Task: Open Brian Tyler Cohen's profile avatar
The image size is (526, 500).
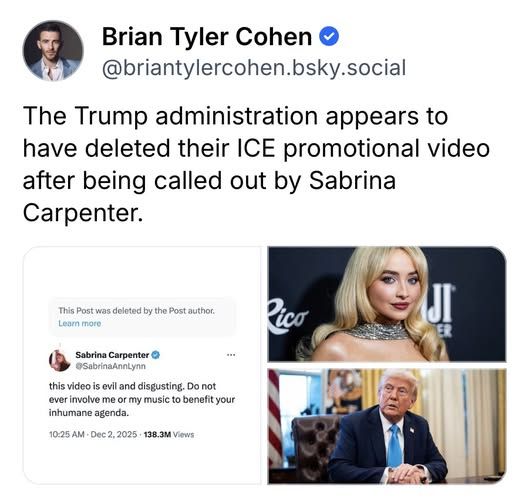Action: 53,51
